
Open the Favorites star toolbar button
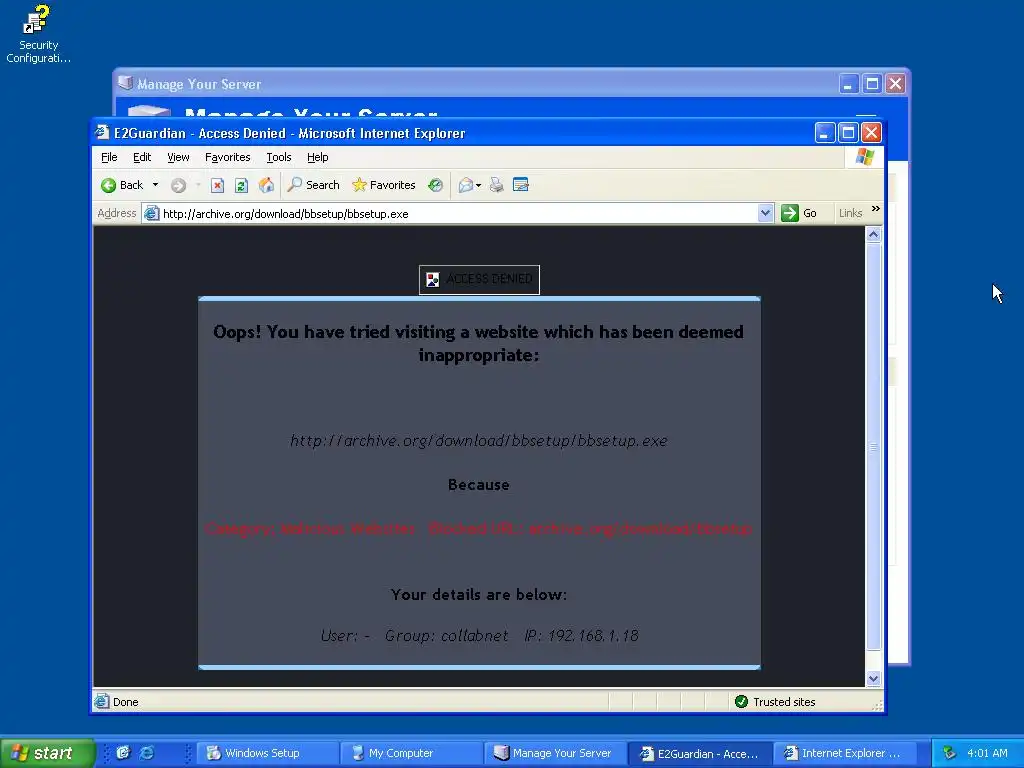384,185
